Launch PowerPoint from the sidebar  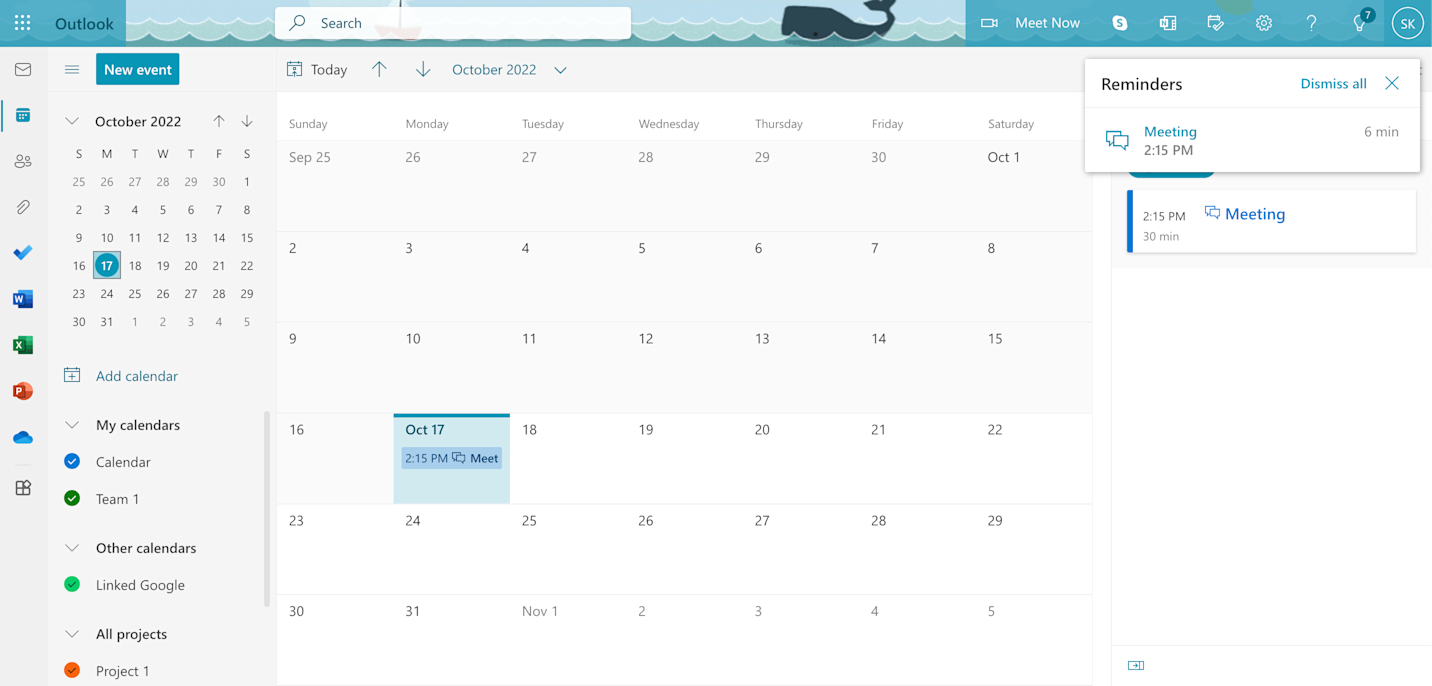[x=23, y=391]
